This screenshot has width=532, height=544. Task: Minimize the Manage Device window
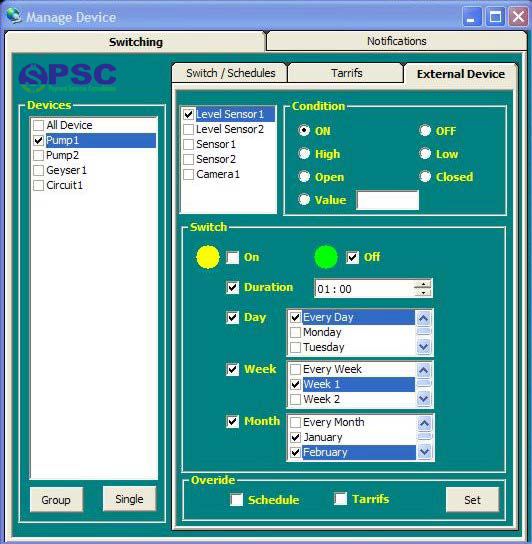pyautogui.click(x=472, y=16)
